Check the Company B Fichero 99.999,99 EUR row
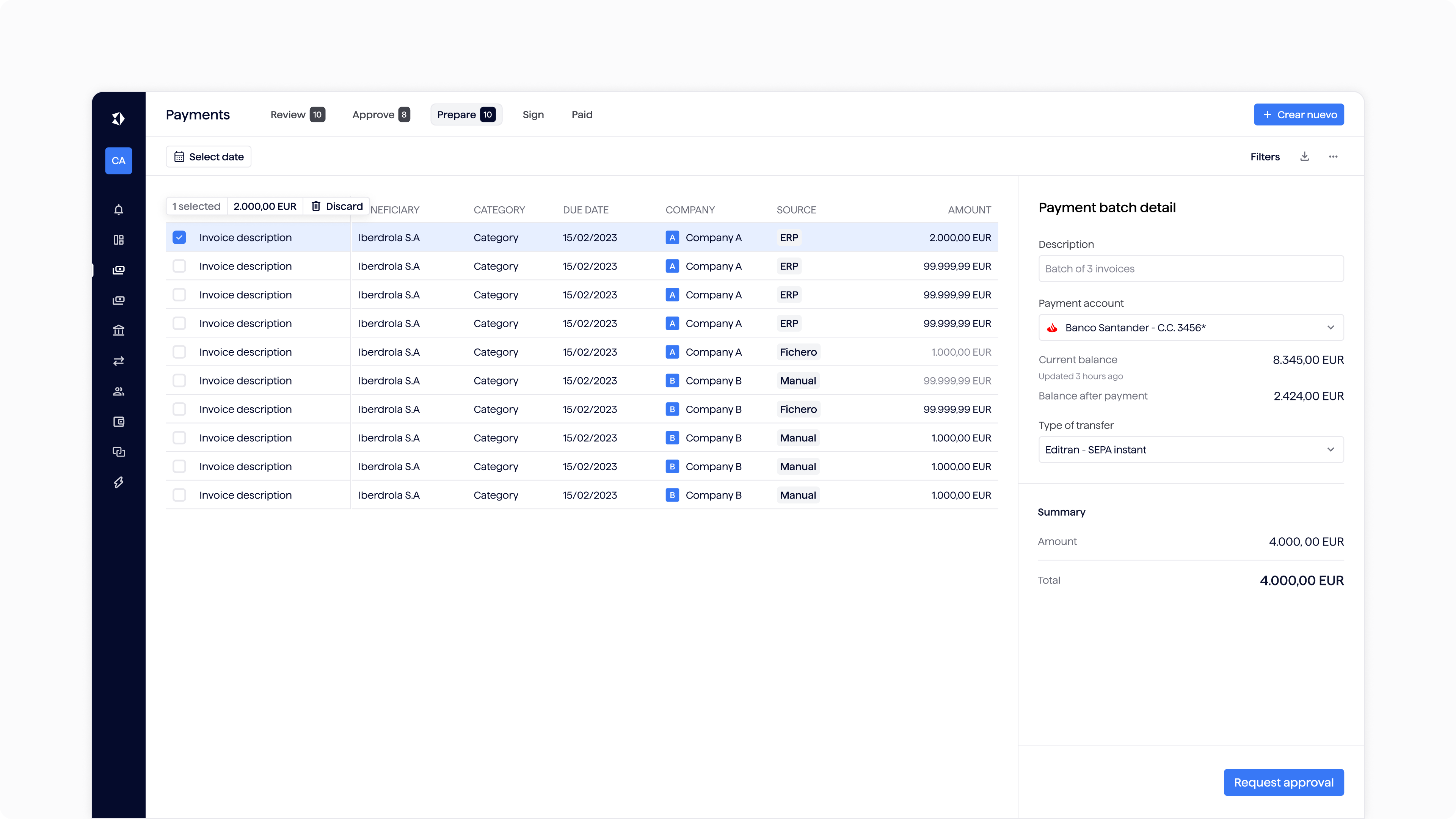The image size is (1456, 819). click(179, 409)
